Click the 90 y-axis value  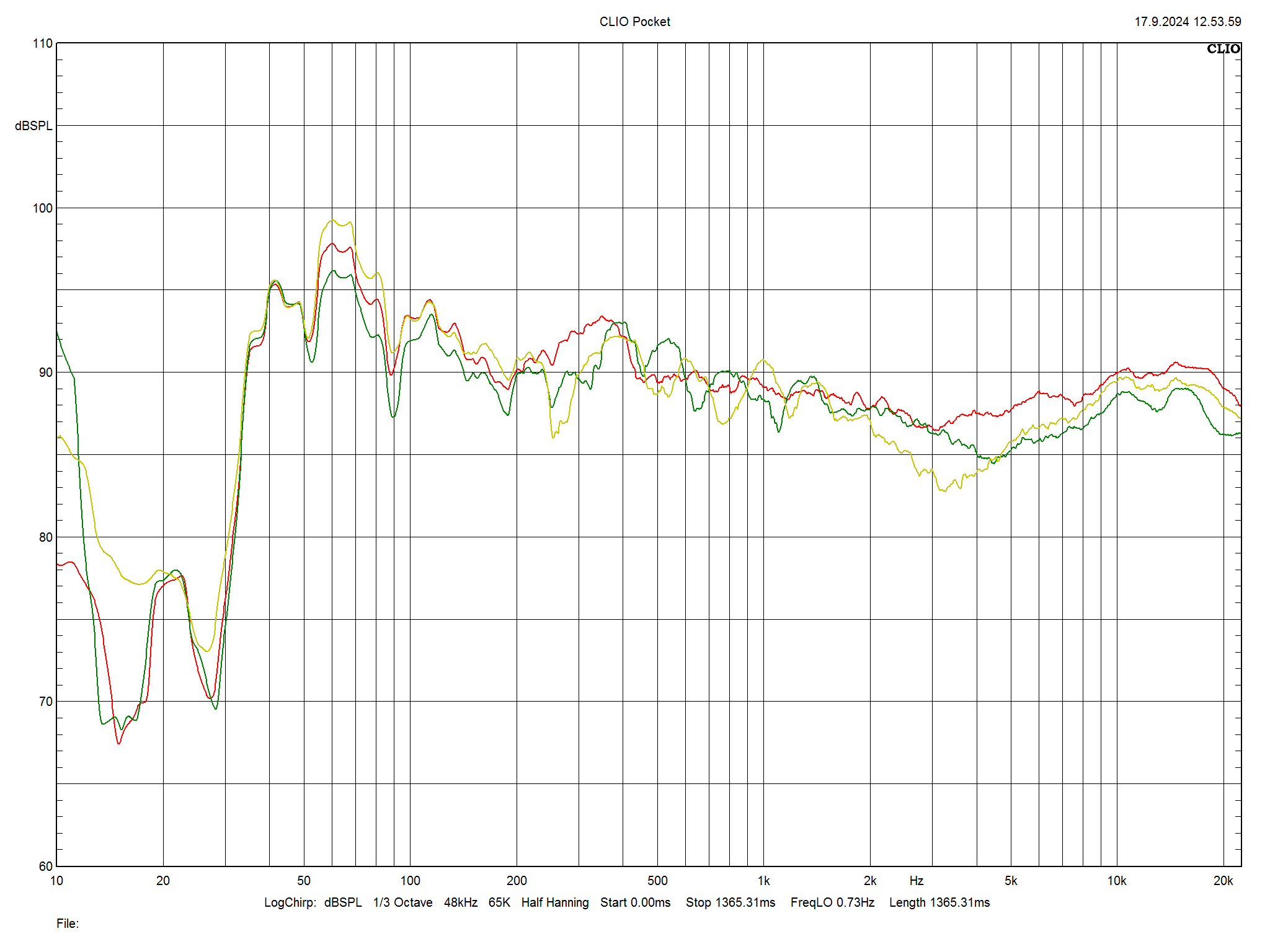pos(46,372)
